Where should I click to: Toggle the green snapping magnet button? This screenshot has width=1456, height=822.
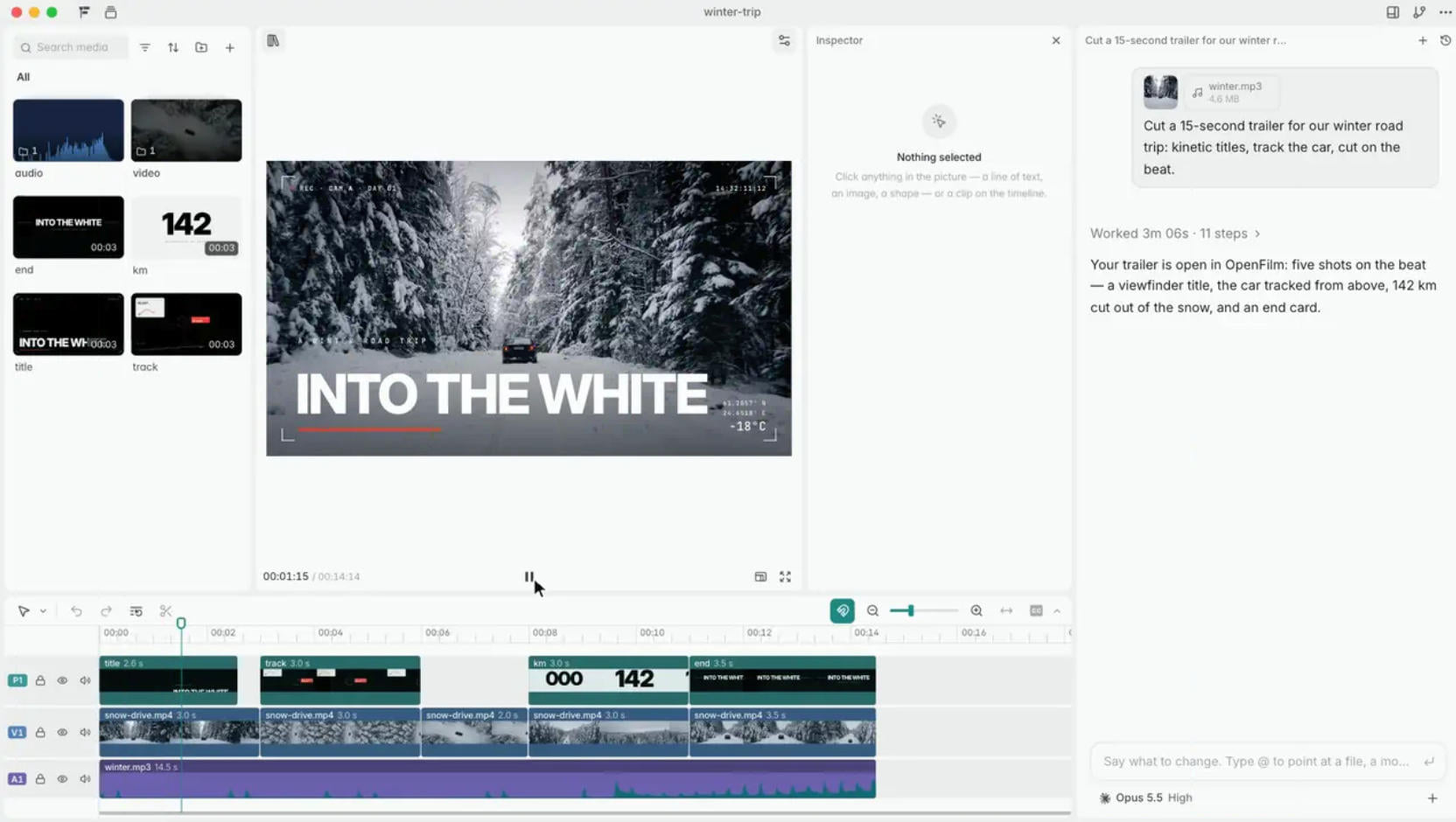[x=842, y=610]
